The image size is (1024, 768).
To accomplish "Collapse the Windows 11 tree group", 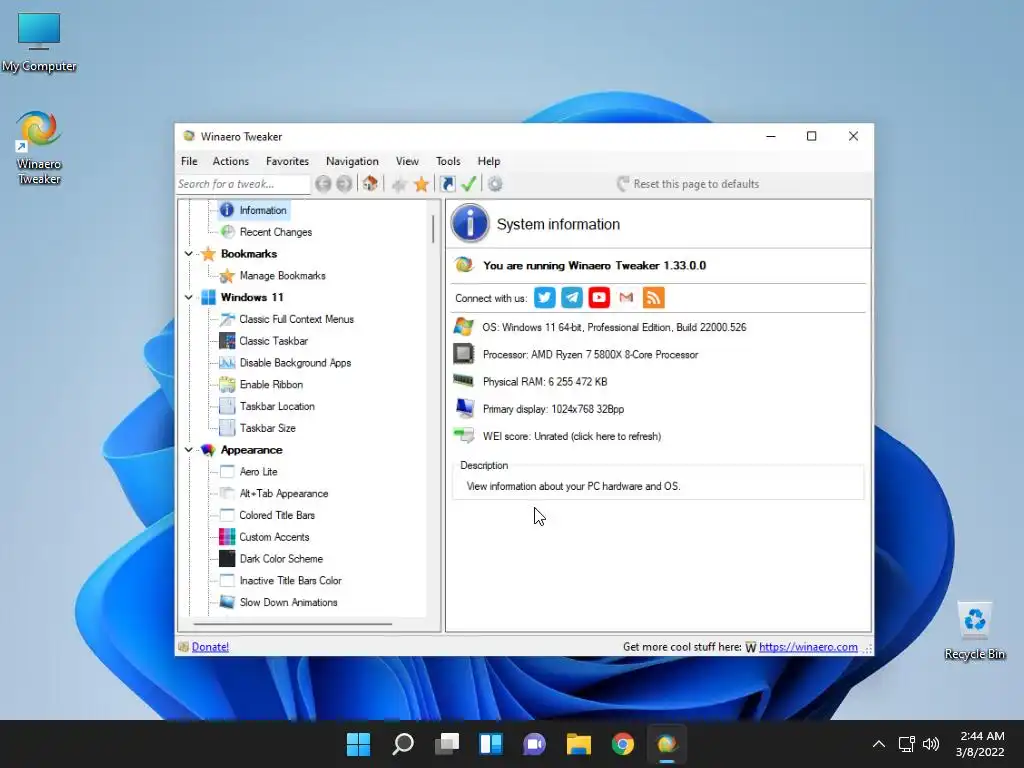I will (x=189, y=297).
